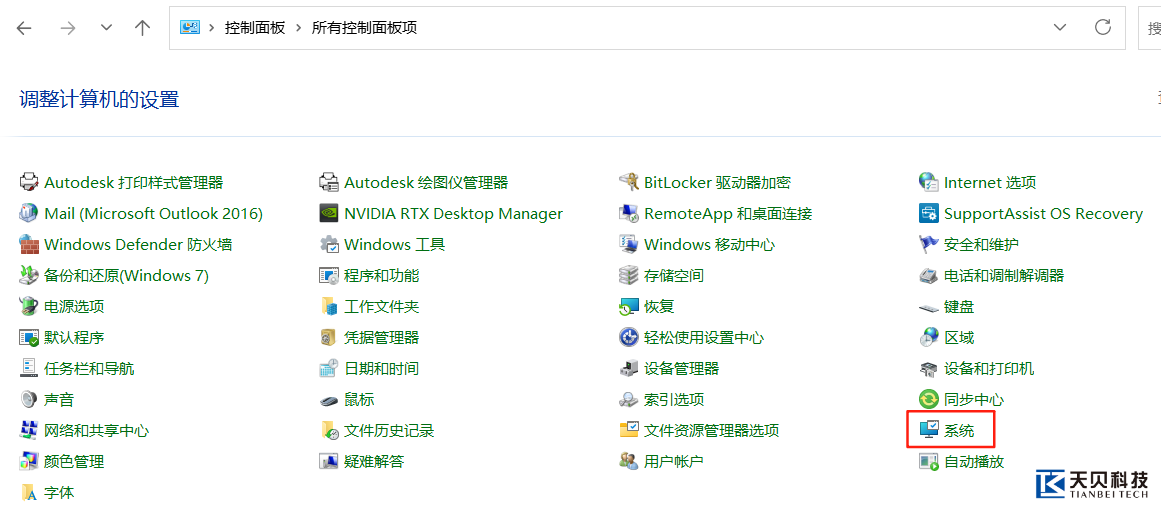Click the 系统 monitor icon
1161x525 pixels.
[x=929, y=430]
